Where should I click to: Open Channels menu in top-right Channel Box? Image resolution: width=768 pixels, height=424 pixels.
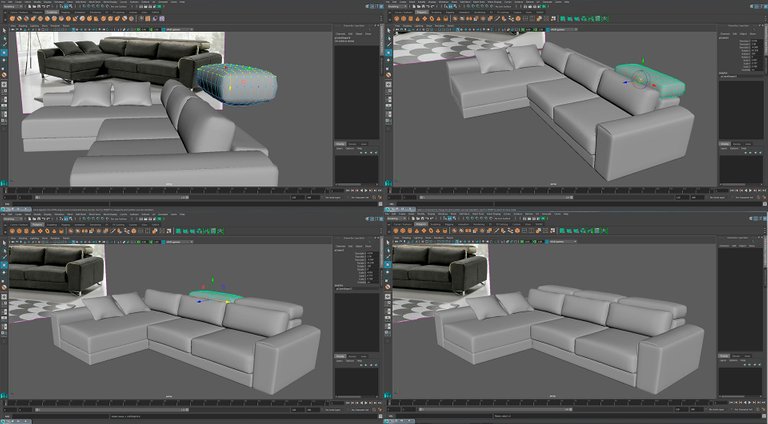(x=725, y=33)
